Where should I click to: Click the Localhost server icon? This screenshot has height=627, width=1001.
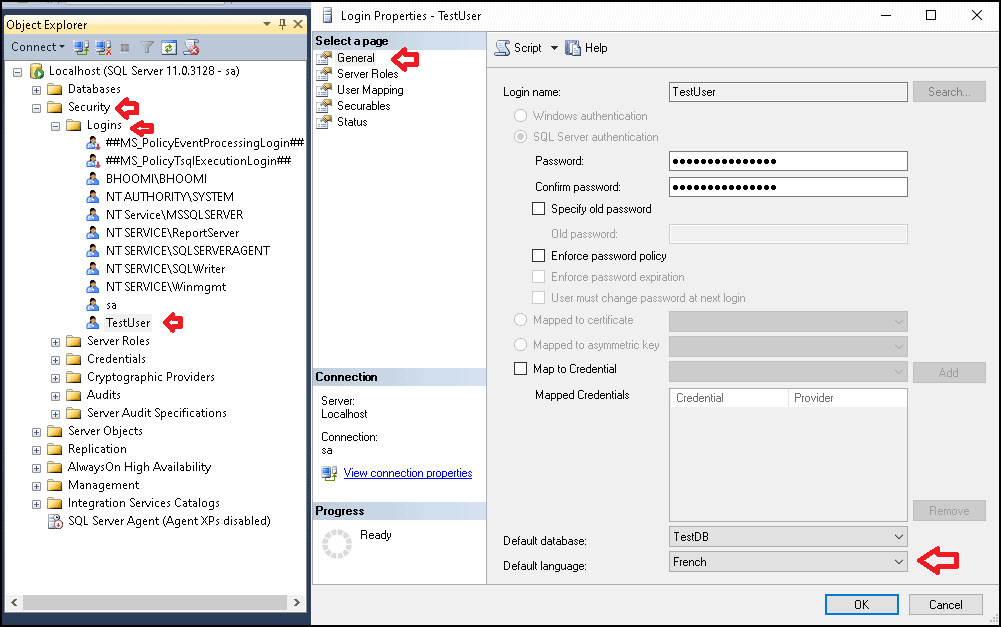(37, 71)
